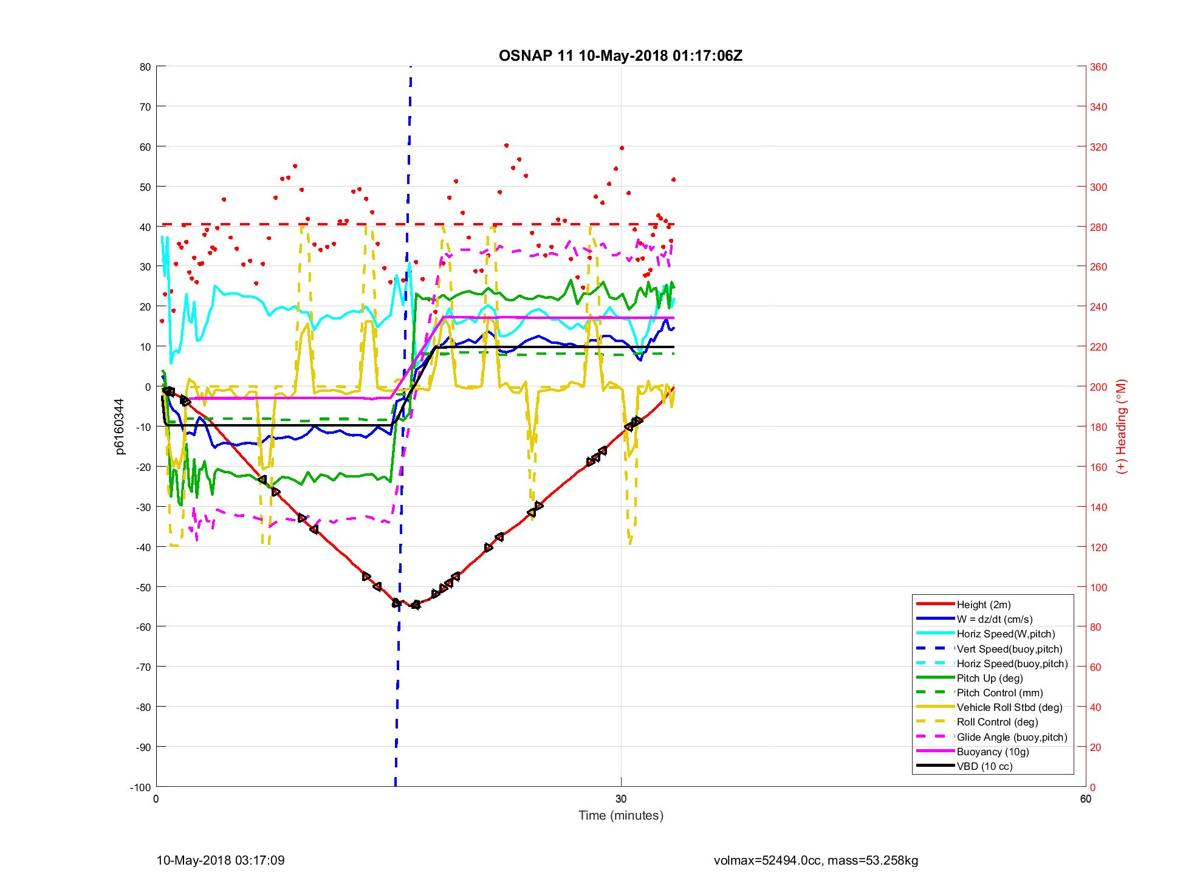The image size is (1200, 885).
Task: Click the magenta line sample beside Buoyancy (10g)
Action: (x=935, y=751)
